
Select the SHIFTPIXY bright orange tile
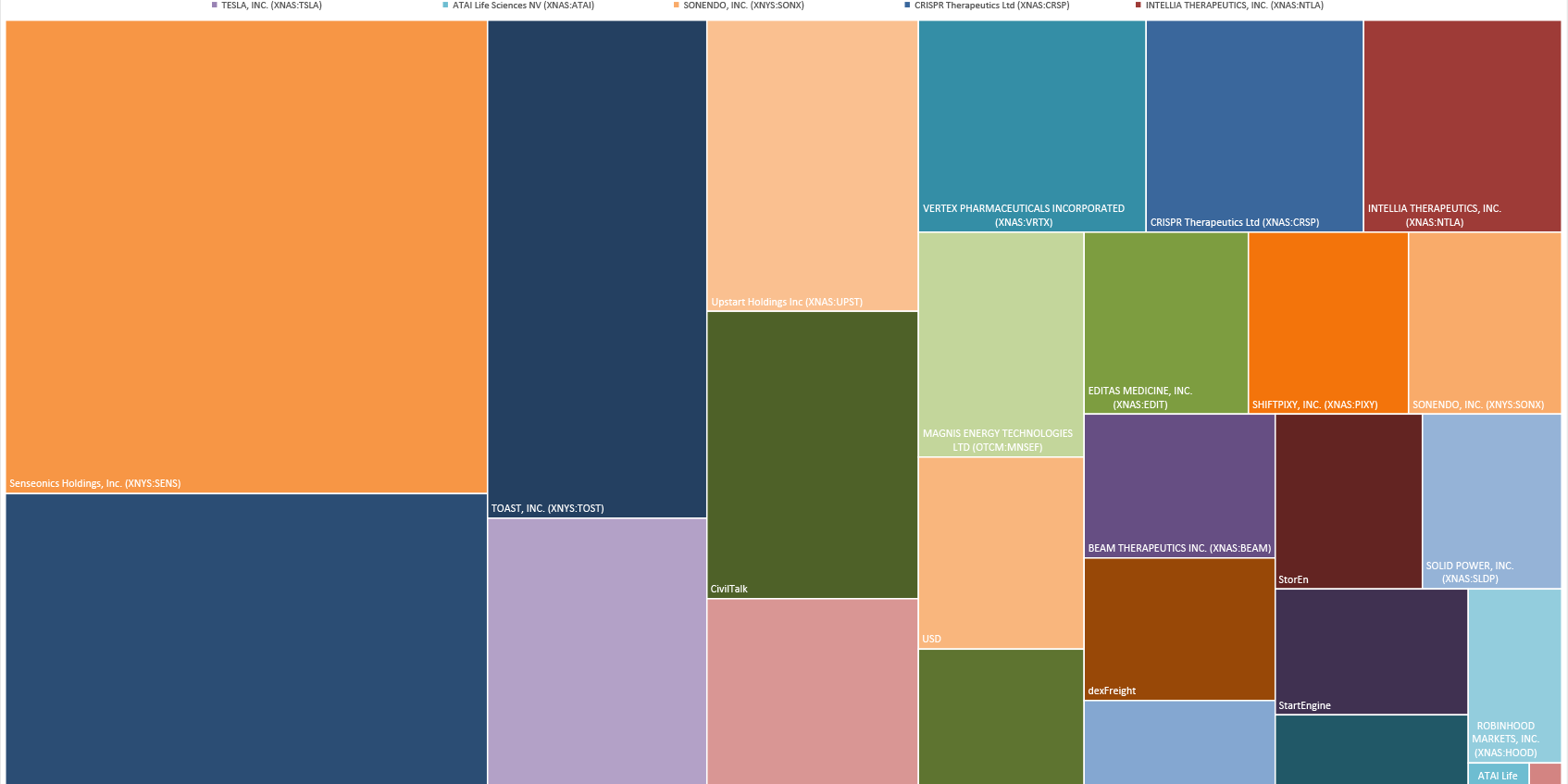1327,321
